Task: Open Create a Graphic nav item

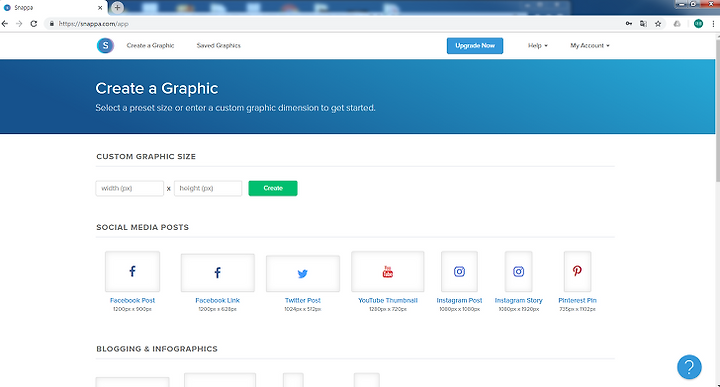Action: tap(150, 45)
